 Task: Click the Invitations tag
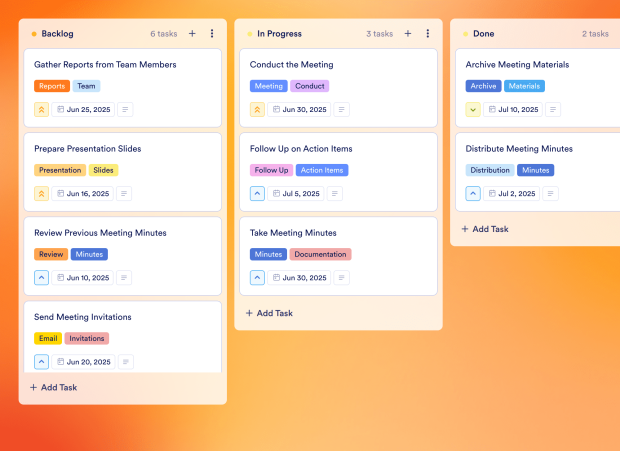(87, 339)
